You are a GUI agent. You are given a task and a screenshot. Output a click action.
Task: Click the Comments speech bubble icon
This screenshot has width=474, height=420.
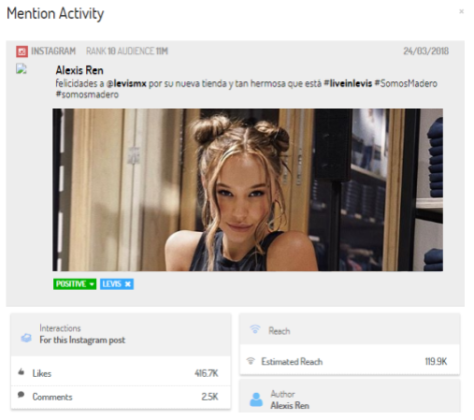[21, 395]
